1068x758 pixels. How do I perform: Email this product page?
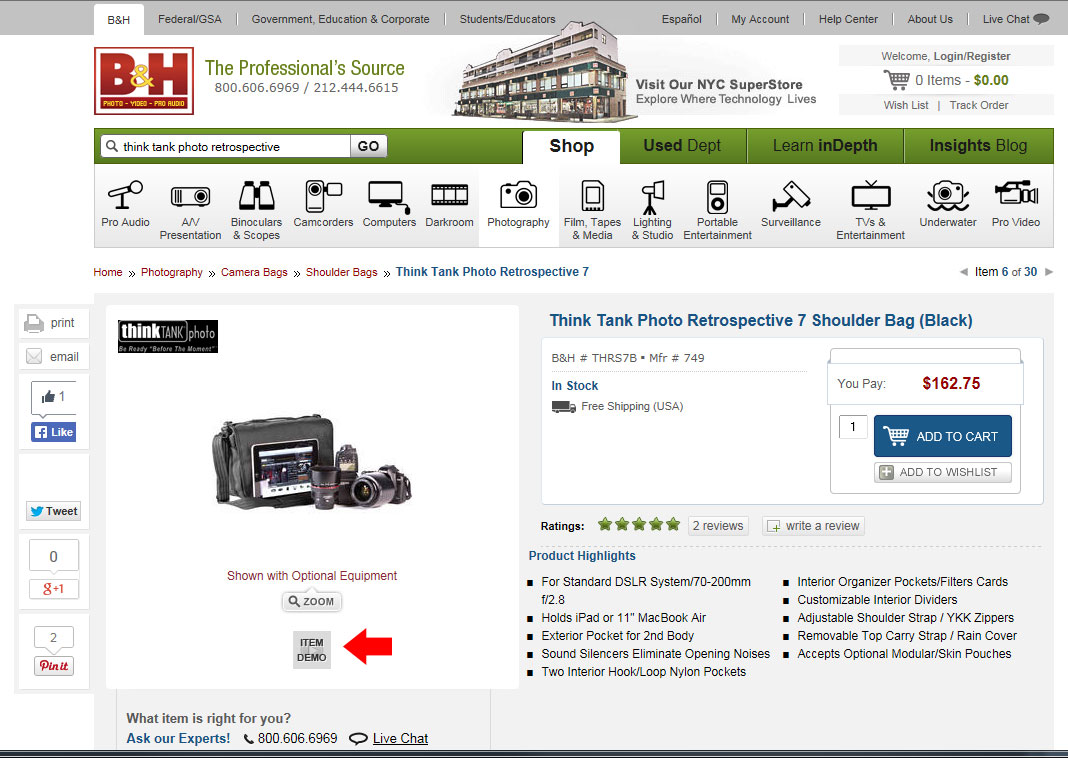click(52, 356)
